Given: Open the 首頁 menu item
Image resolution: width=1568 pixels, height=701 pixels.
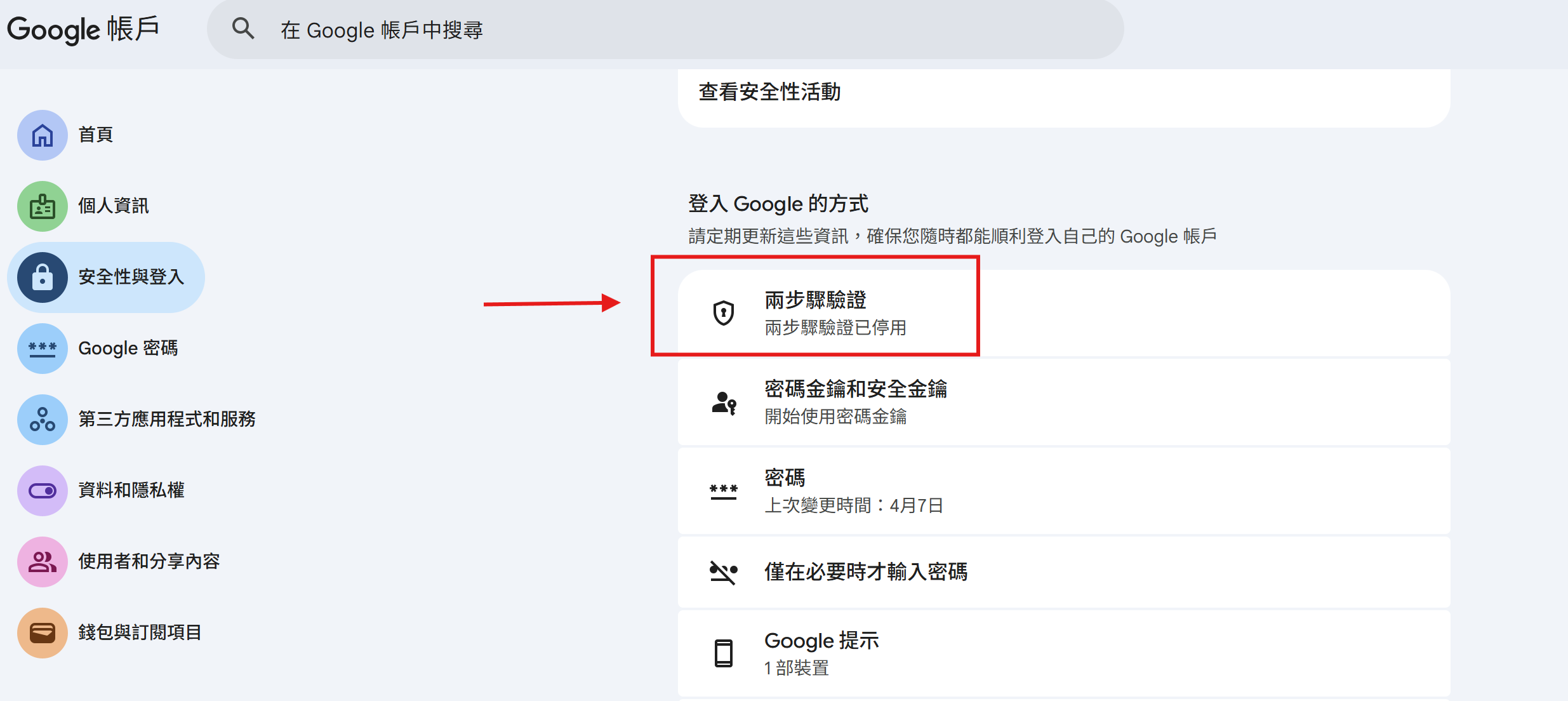Looking at the screenshot, I should click(96, 135).
